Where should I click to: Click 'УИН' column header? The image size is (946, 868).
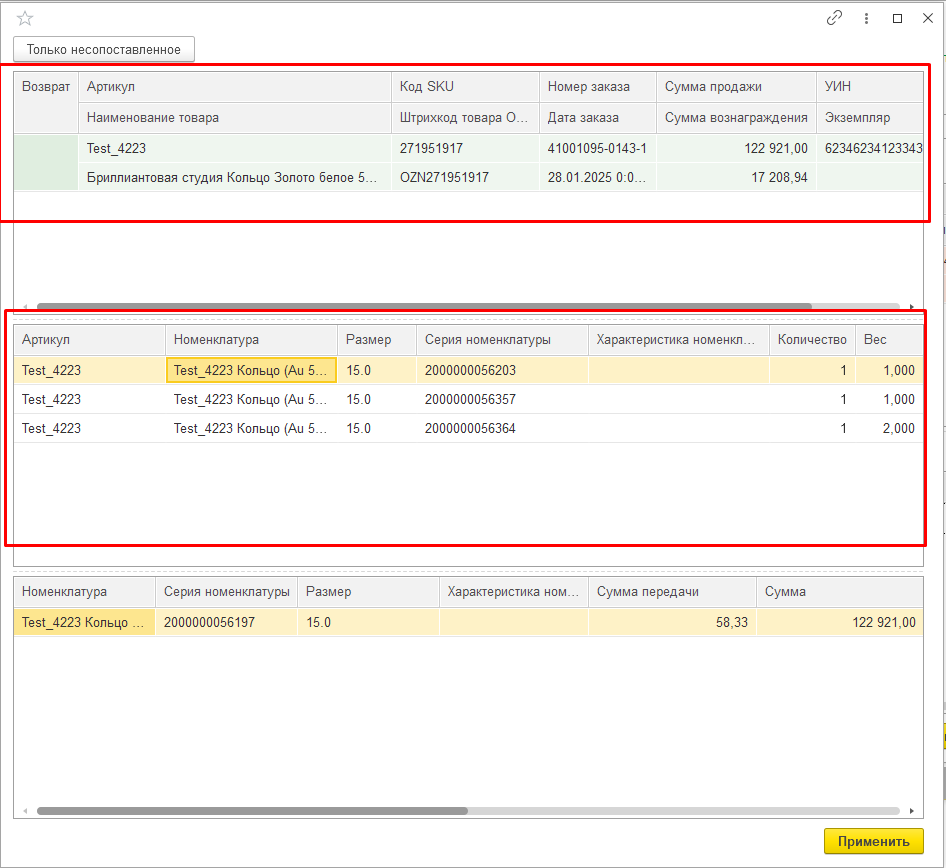pos(869,87)
